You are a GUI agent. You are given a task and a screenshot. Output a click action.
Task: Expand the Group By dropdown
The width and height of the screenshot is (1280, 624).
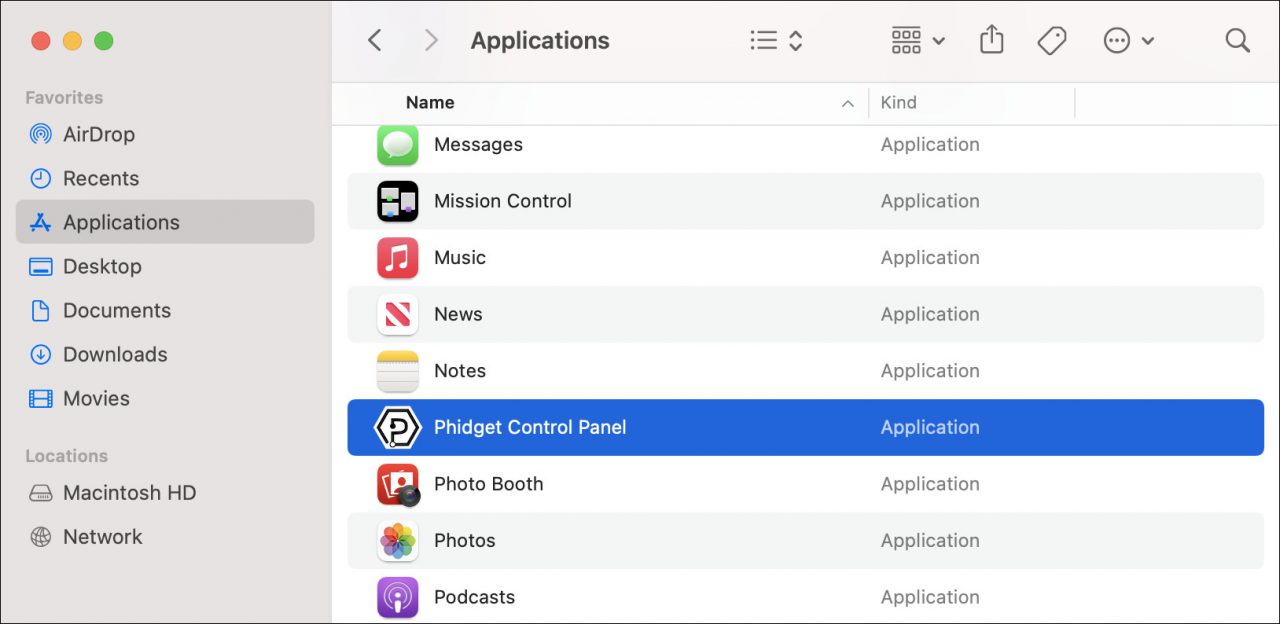coord(917,41)
